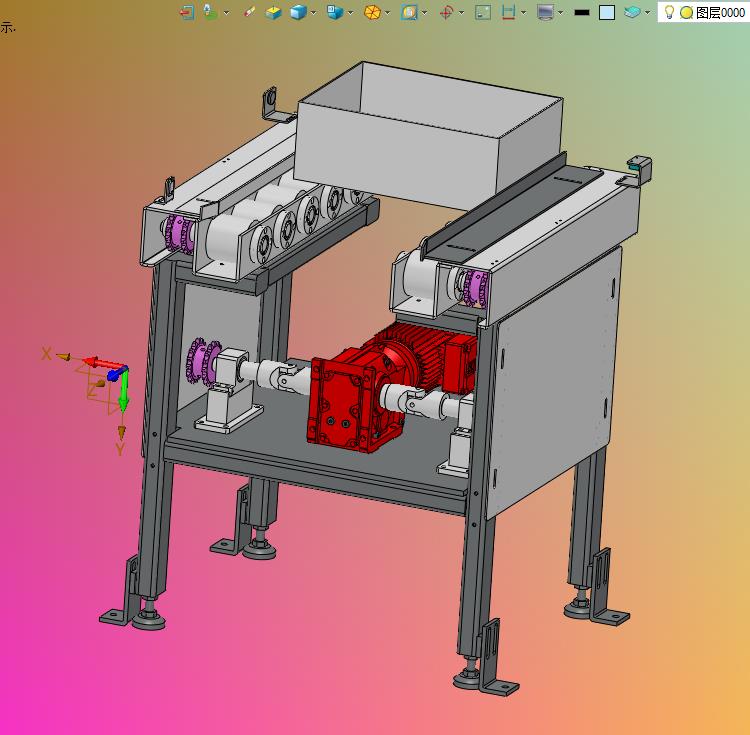750x735 pixels.
Task: Click the orange faceted sphere icon
Action: tap(372, 12)
